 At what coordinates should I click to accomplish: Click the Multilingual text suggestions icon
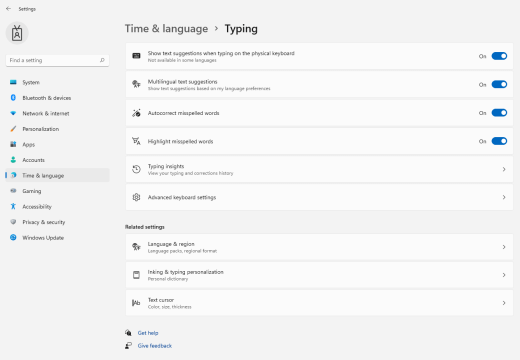pyautogui.click(x=136, y=84)
